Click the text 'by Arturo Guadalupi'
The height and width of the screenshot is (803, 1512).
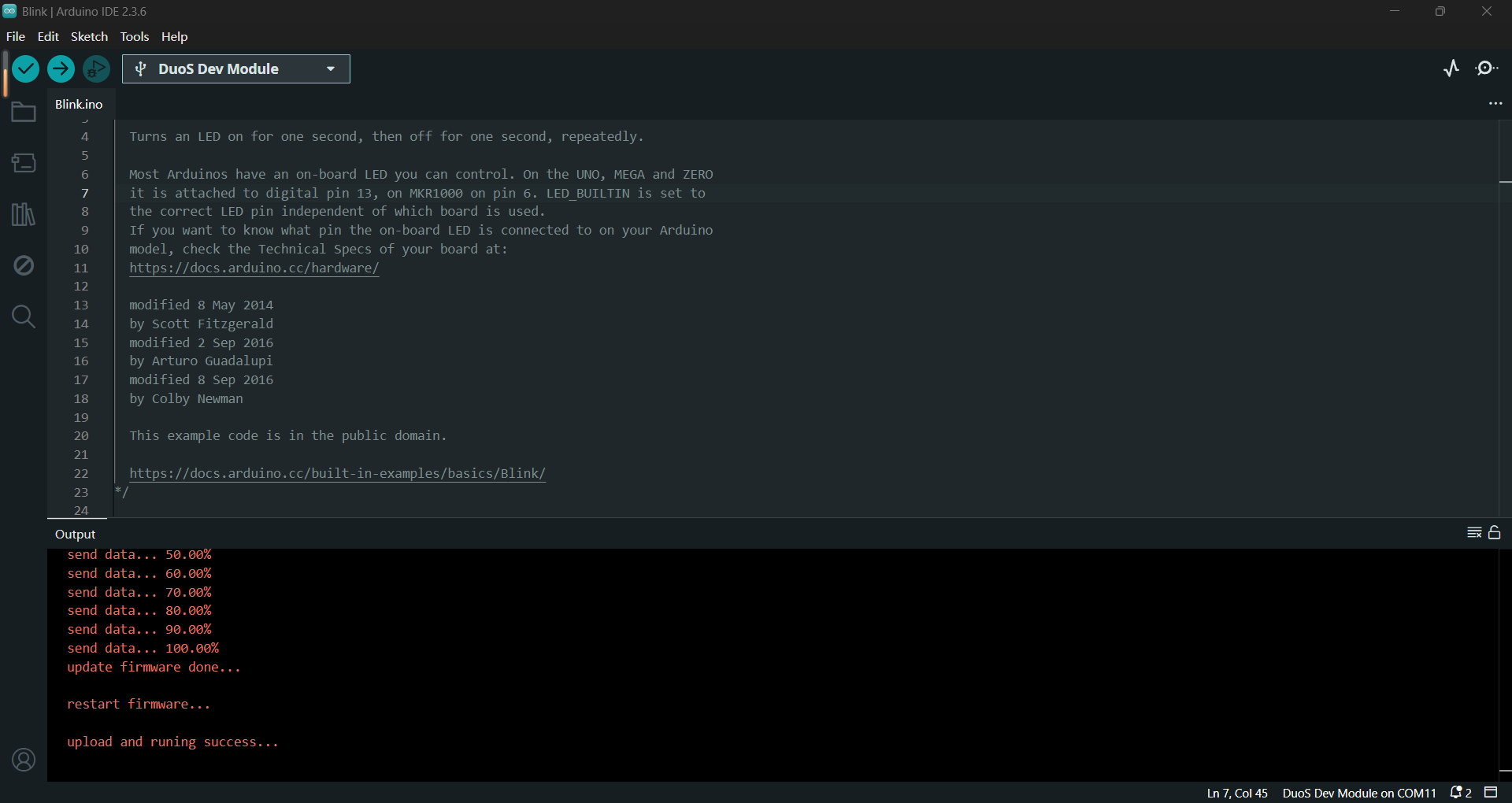(x=202, y=361)
